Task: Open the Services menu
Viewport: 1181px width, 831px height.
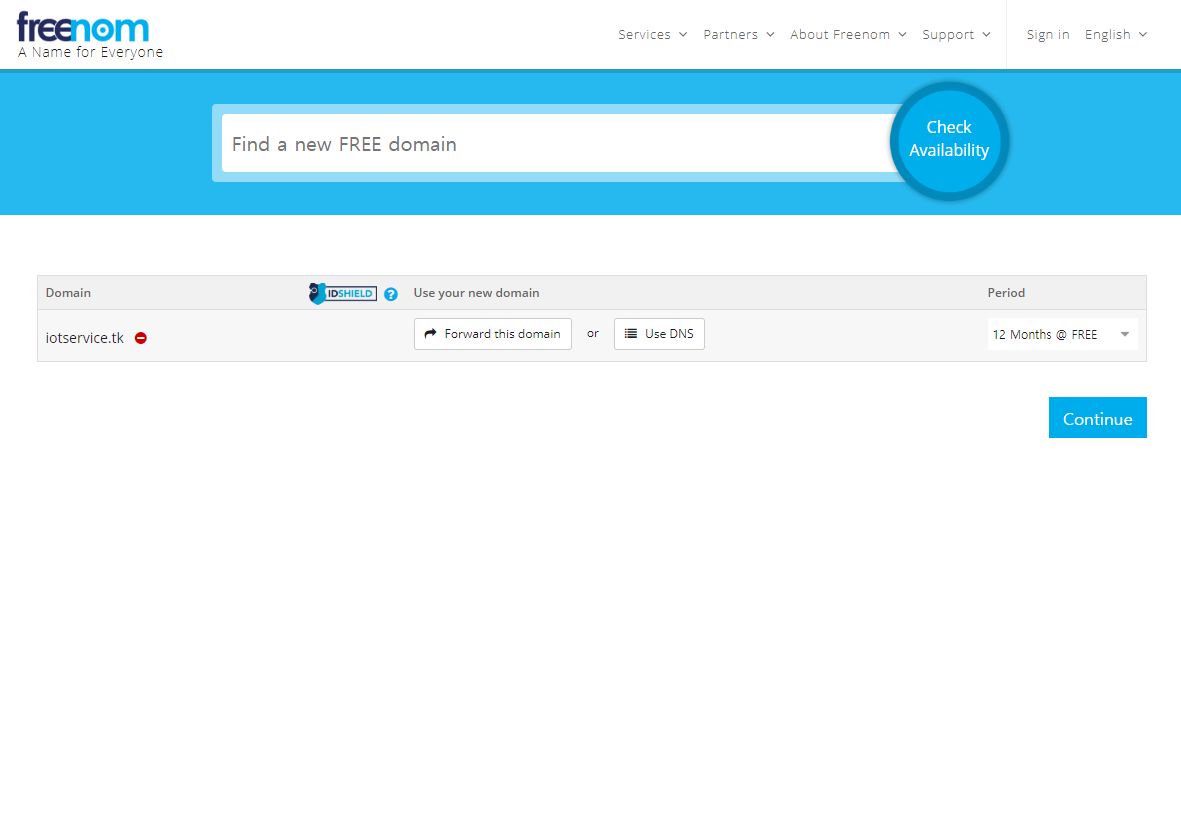Action: tap(652, 35)
